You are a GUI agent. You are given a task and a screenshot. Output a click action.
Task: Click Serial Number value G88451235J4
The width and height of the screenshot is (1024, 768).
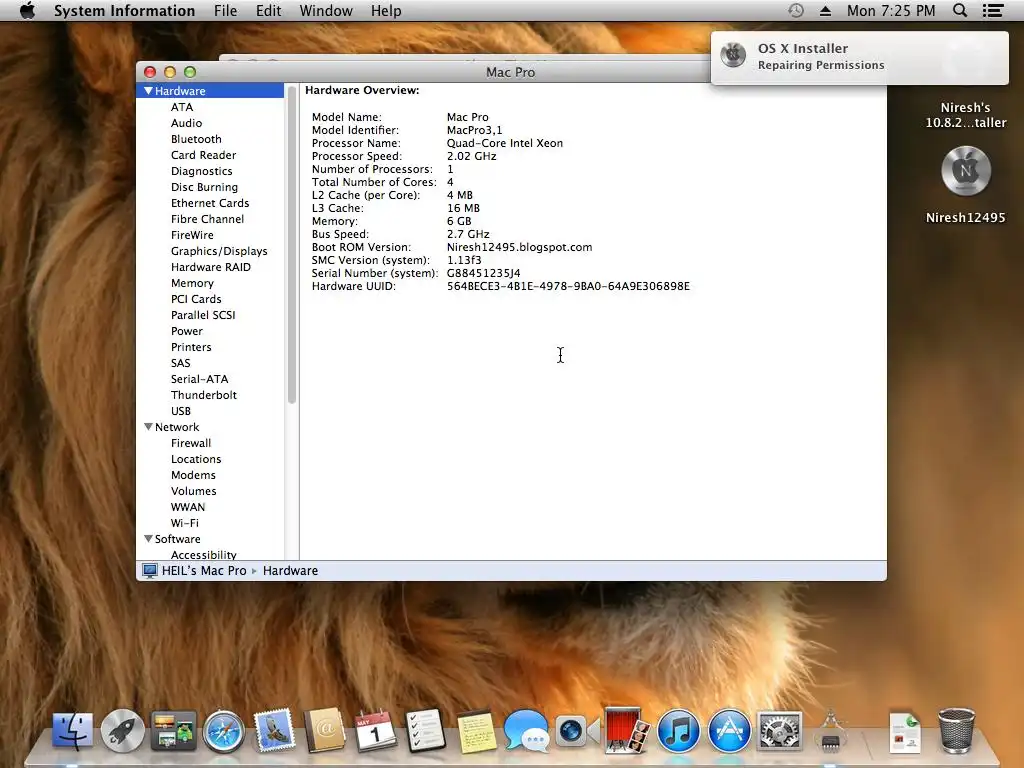tap(483, 273)
